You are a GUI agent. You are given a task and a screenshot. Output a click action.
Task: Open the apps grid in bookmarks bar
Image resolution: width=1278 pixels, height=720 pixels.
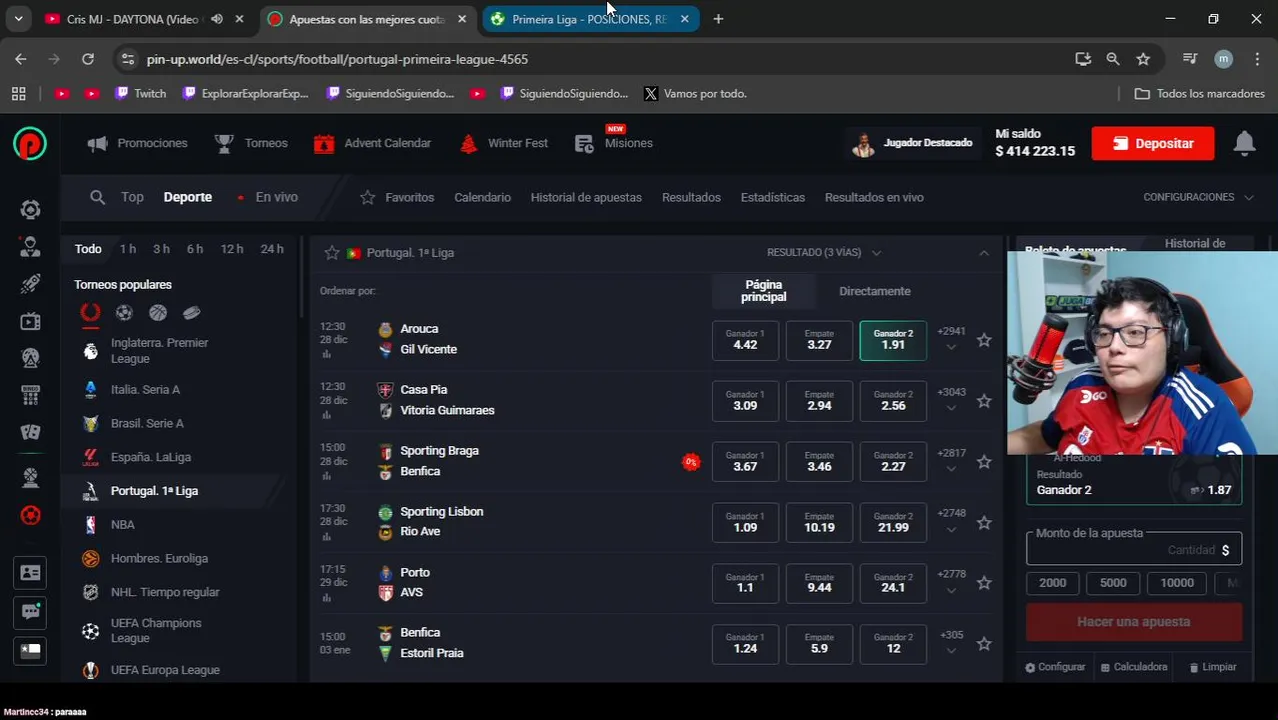18,94
